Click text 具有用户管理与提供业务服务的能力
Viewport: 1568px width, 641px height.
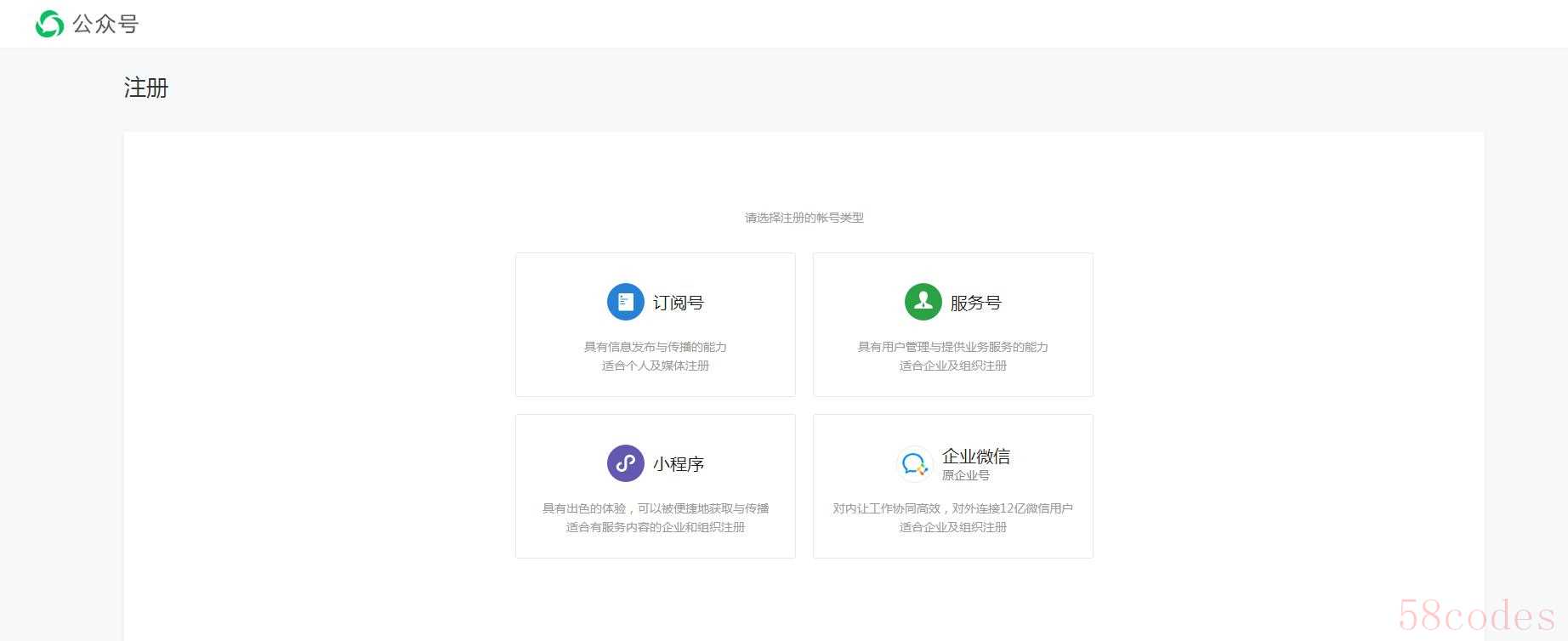pos(953,347)
